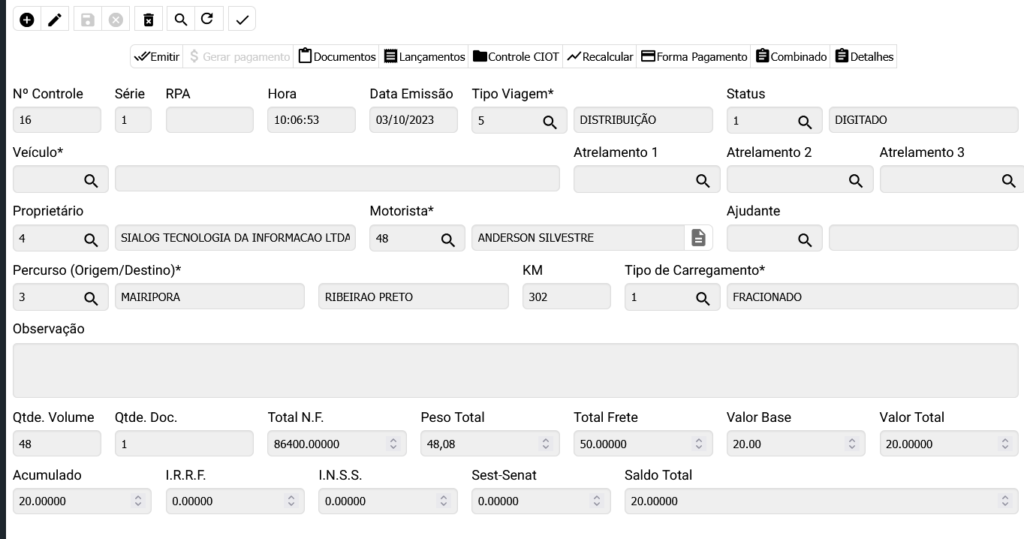The height and width of the screenshot is (539, 1024).
Task: Open the Documentos section
Action: click(x=337, y=57)
